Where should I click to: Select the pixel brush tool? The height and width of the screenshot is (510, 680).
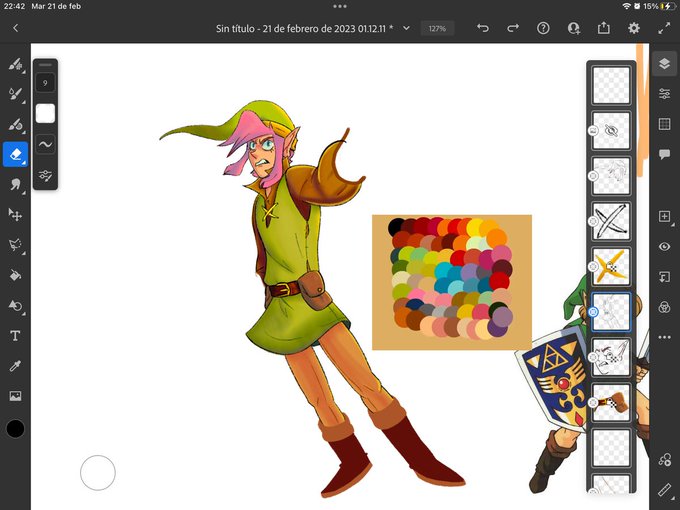(x=15, y=64)
